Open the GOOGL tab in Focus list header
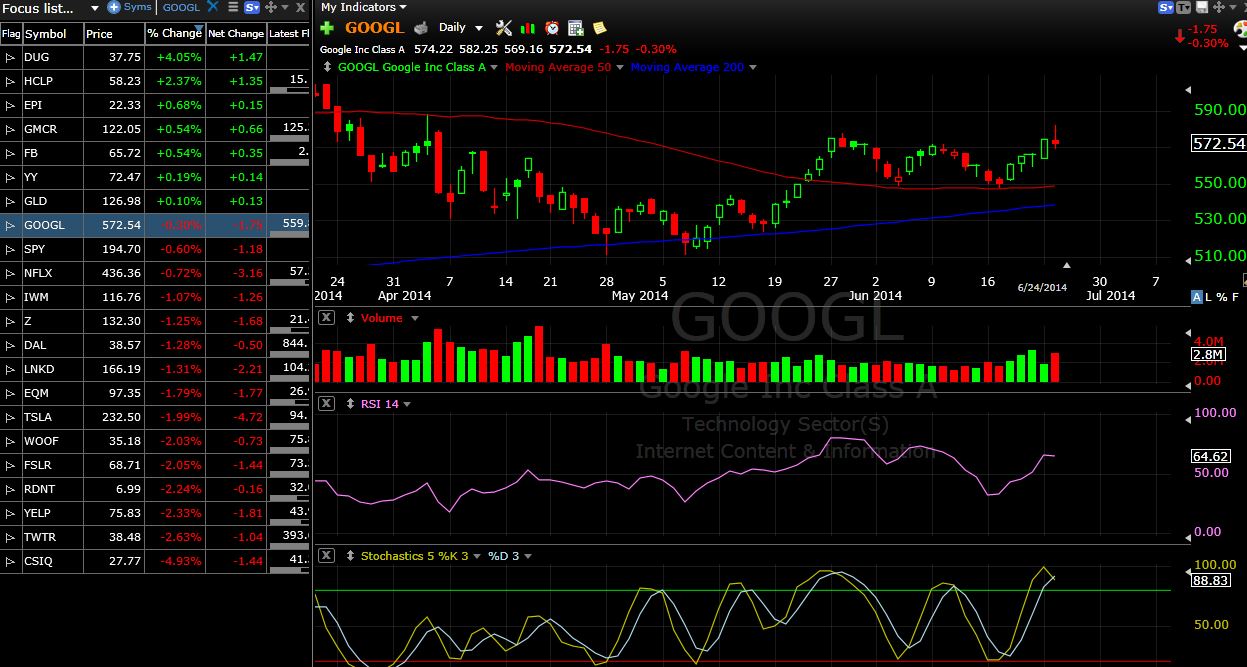This screenshot has width=1247, height=667. pos(181,7)
